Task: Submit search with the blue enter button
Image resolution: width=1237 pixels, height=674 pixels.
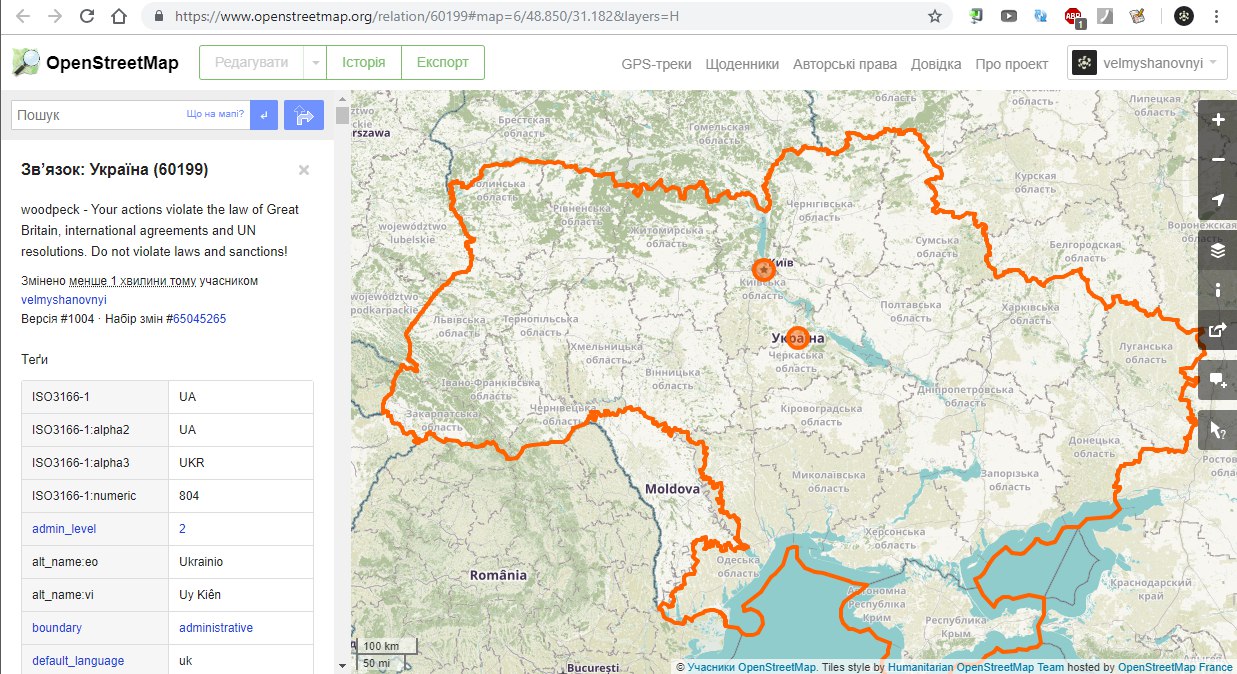Action: pyautogui.click(x=264, y=115)
